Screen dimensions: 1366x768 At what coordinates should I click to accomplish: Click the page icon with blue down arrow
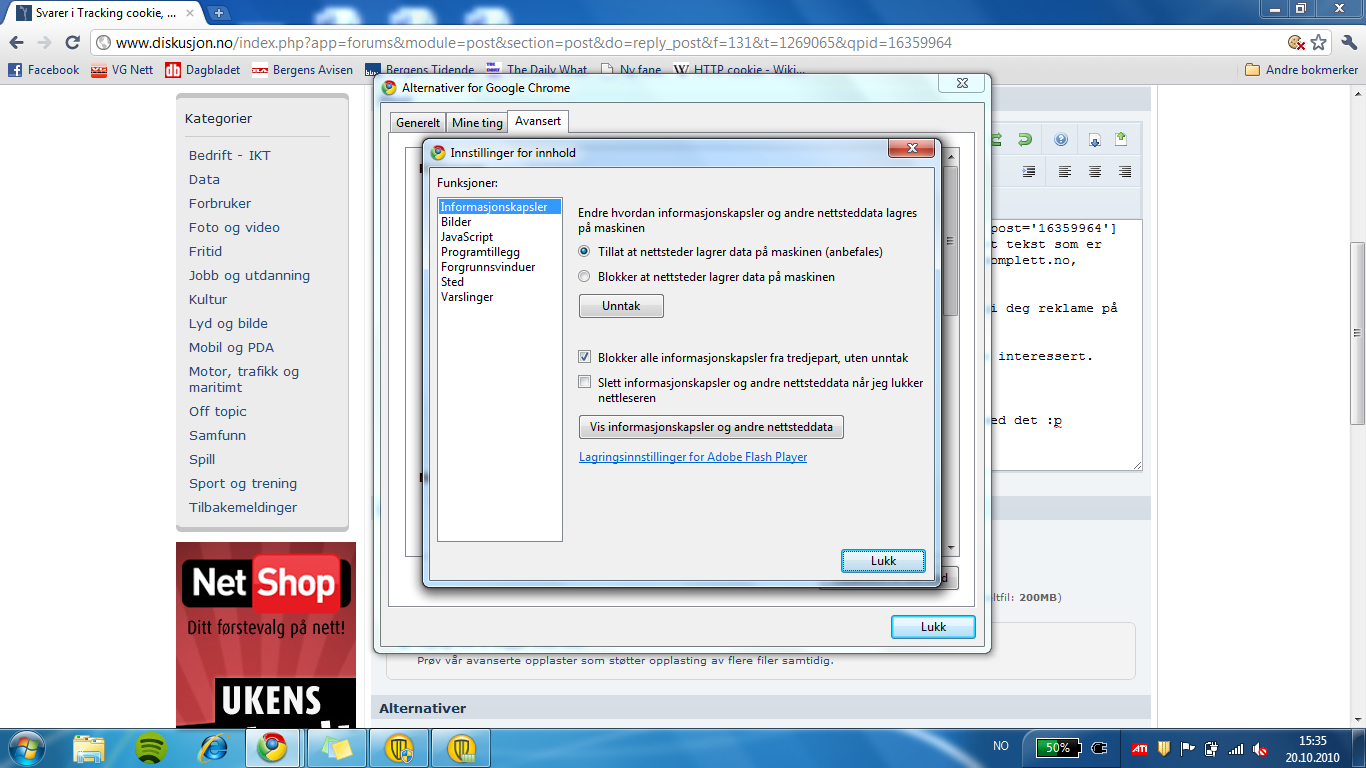click(x=1095, y=140)
